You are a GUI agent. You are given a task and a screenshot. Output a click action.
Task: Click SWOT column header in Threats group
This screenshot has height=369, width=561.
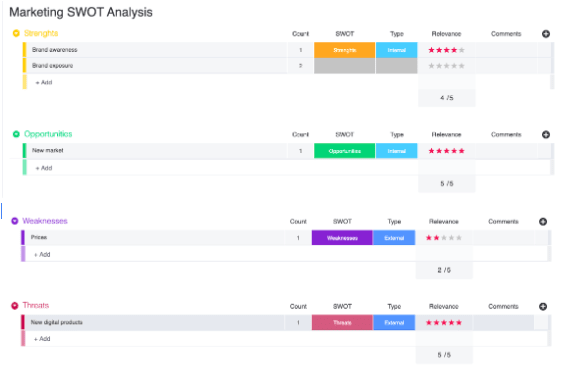[342, 306]
